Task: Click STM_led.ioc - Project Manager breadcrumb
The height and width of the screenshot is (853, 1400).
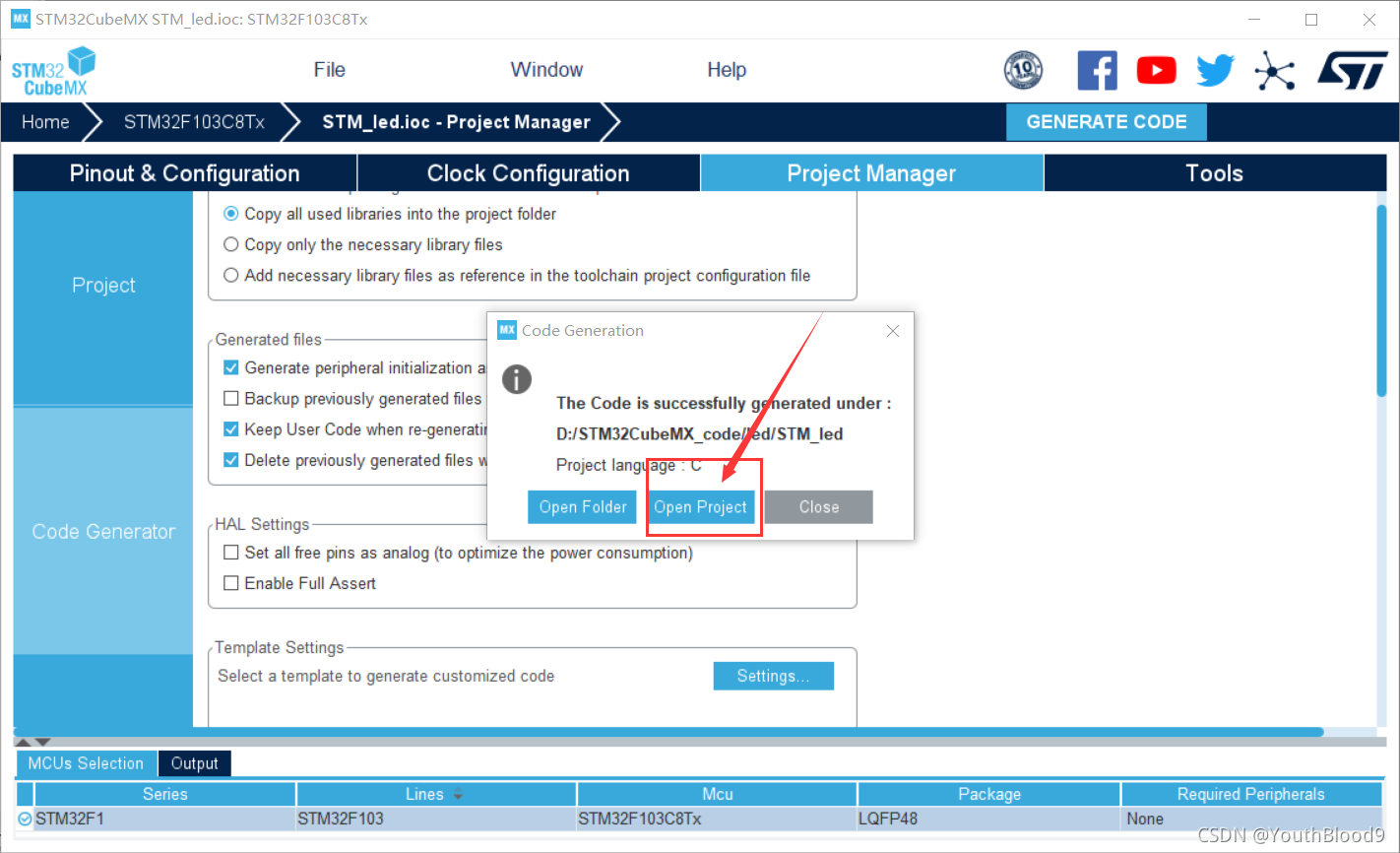Action: pyautogui.click(x=457, y=122)
